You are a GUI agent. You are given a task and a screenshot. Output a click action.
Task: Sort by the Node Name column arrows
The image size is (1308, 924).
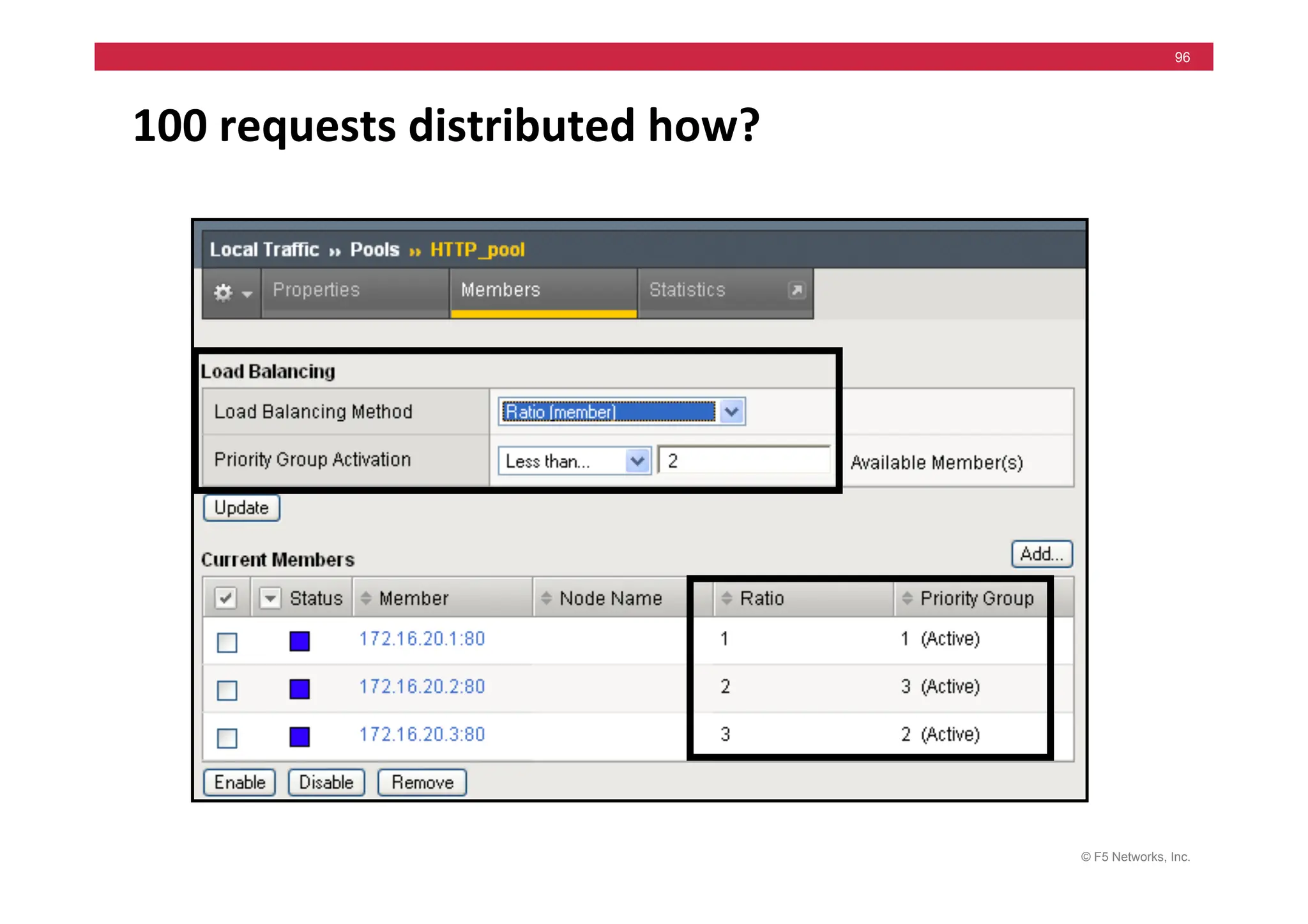tap(546, 598)
